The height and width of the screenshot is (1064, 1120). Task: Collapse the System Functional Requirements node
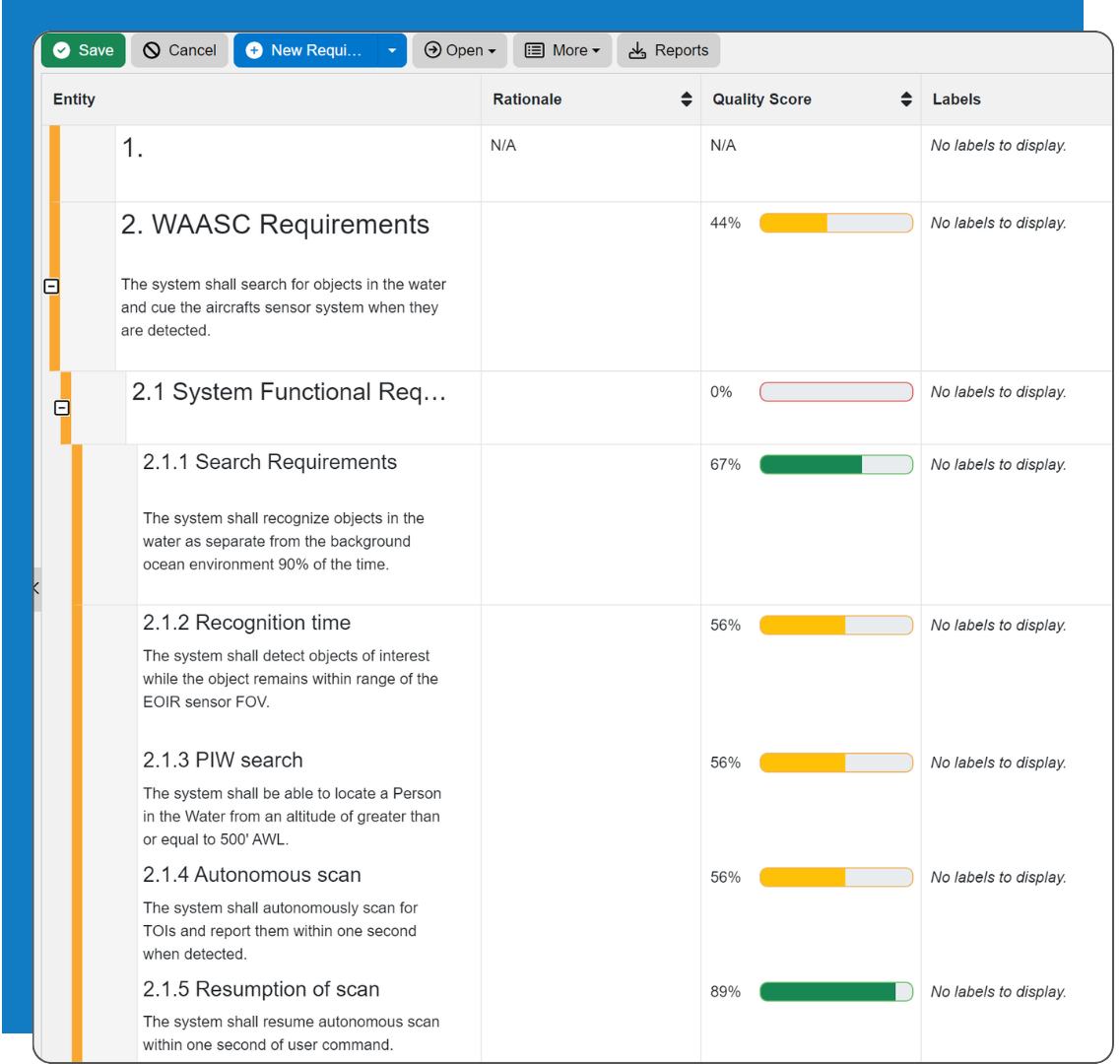pos(62,407)
